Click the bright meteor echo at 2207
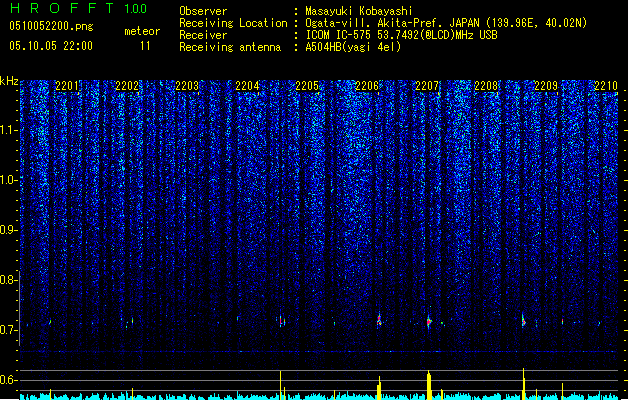Screen dimensions: 629x400 pyautogui.click(x=429, y=321)
